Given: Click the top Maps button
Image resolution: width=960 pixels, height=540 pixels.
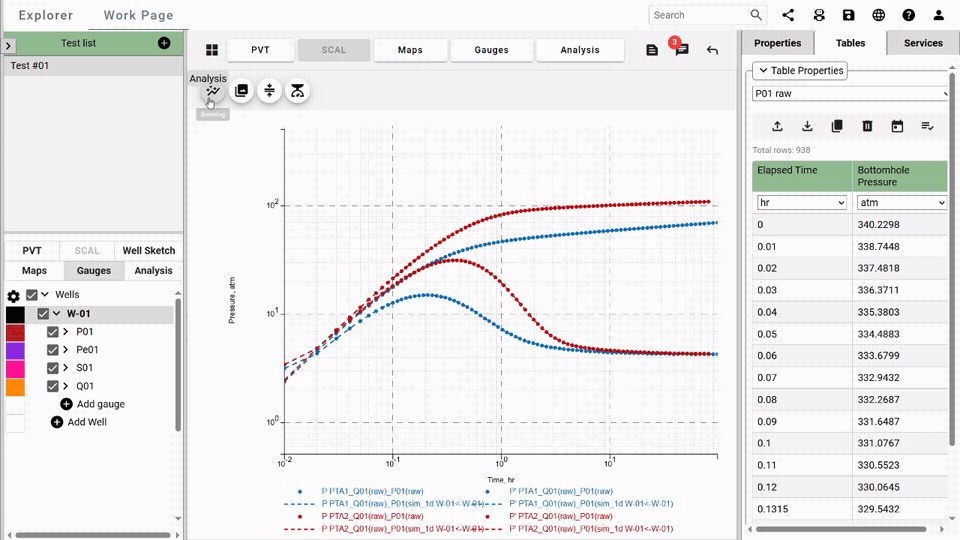Looking at the screenshot, I should pyautogui.click(x=410, y=50).
